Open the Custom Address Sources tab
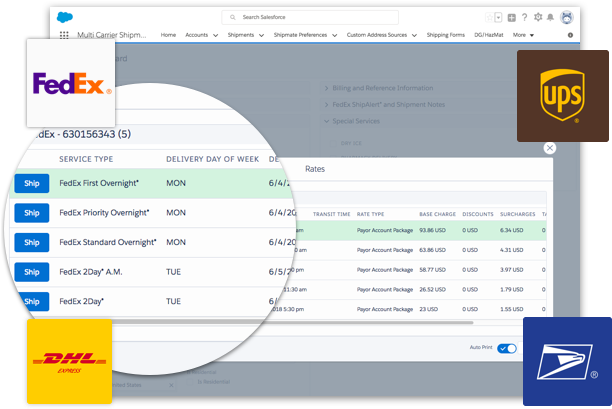Viewport: 612px width, 409px height. pos(377,35)
